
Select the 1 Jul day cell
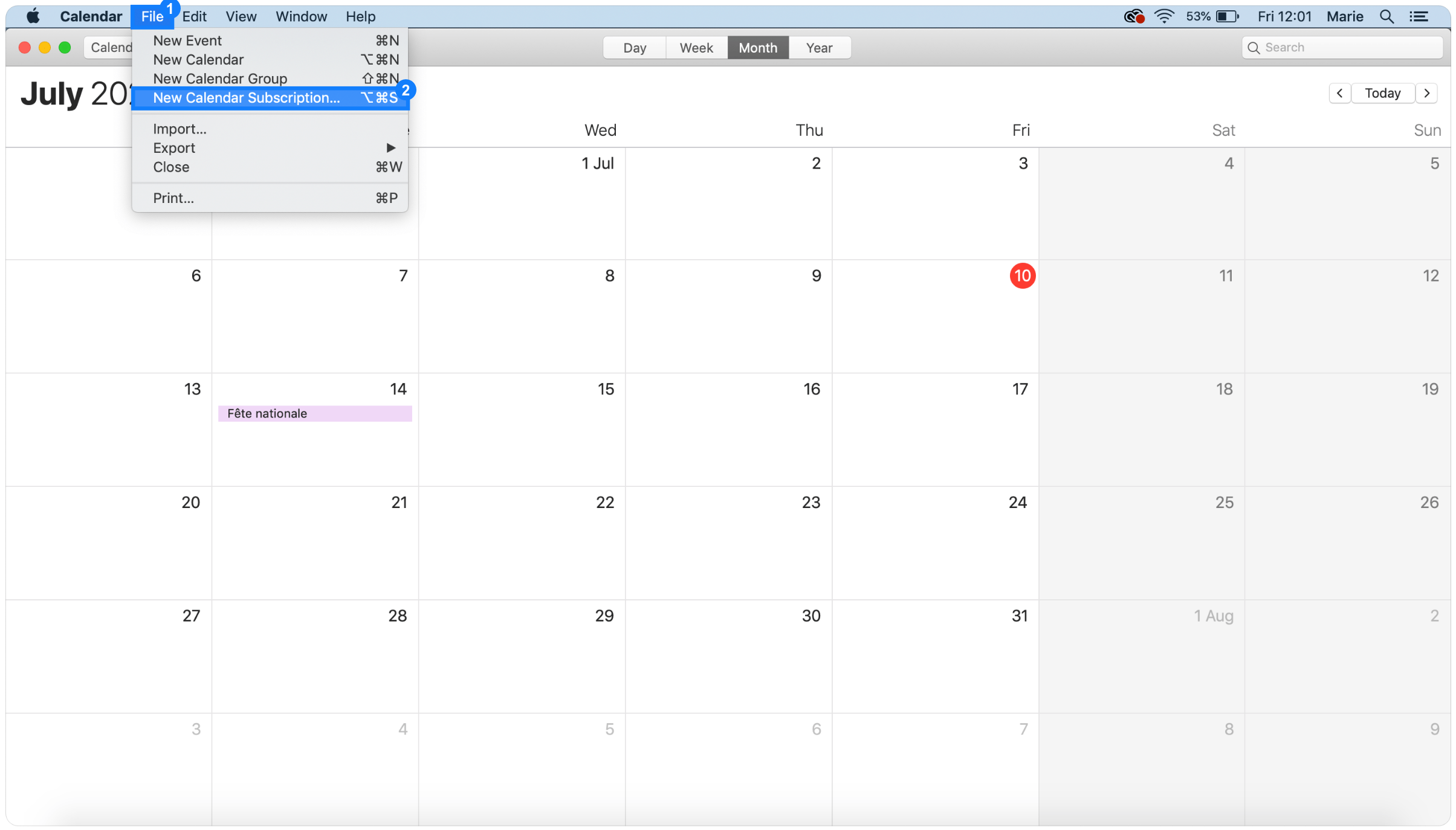(x=522, y=204)
